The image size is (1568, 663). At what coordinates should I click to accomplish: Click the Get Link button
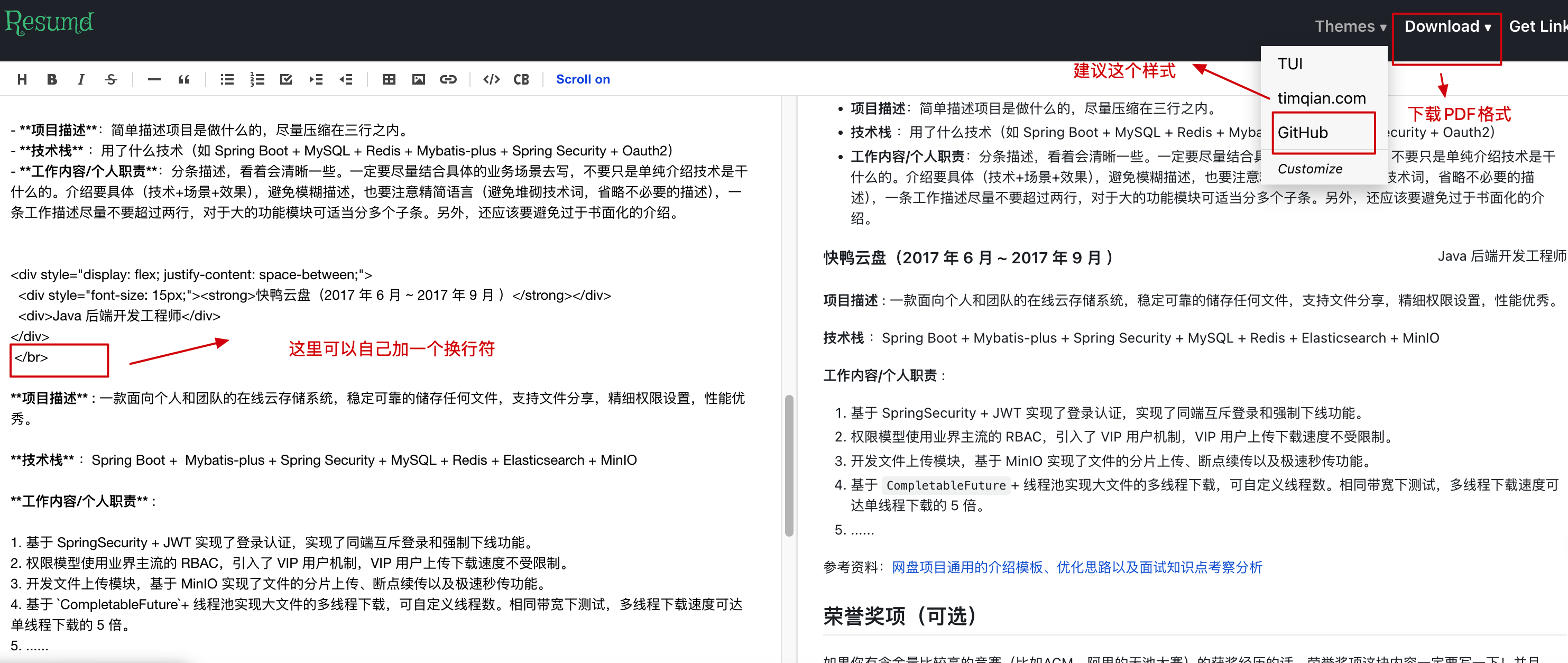tap(1537, 26)
